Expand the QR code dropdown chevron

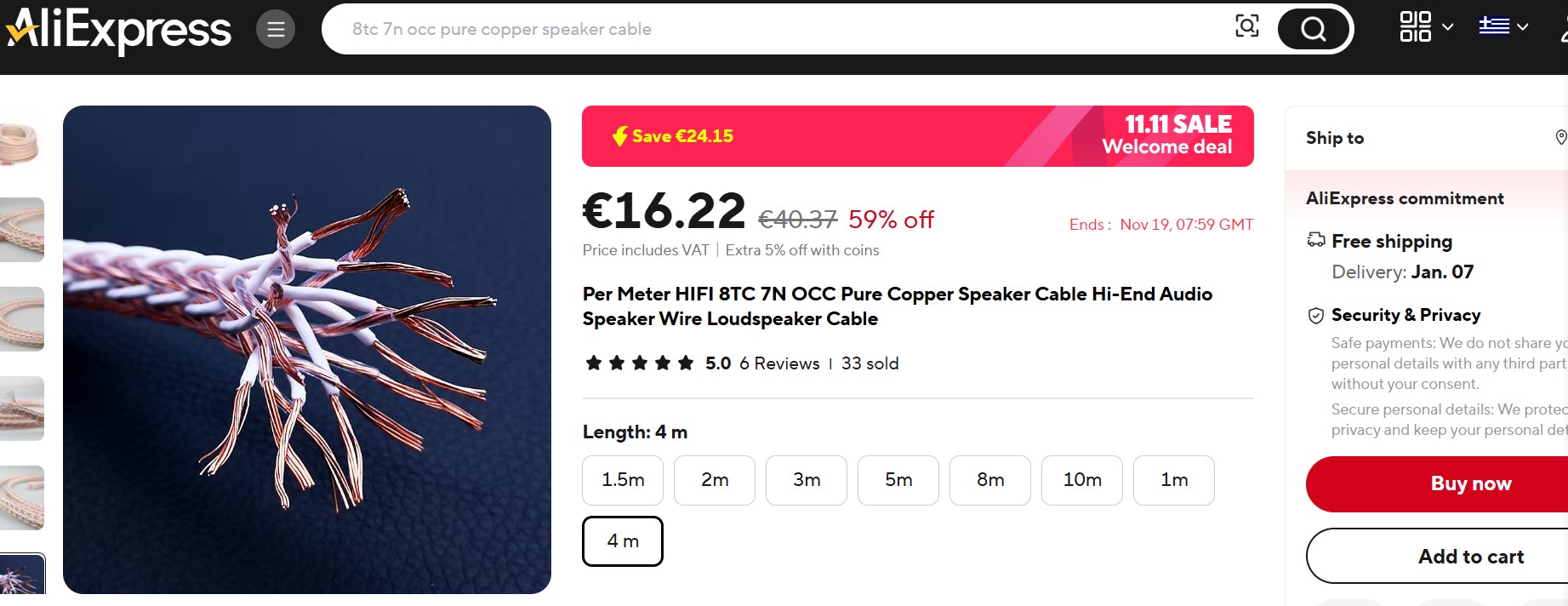pyautogui.click(x=1448, y=27)
